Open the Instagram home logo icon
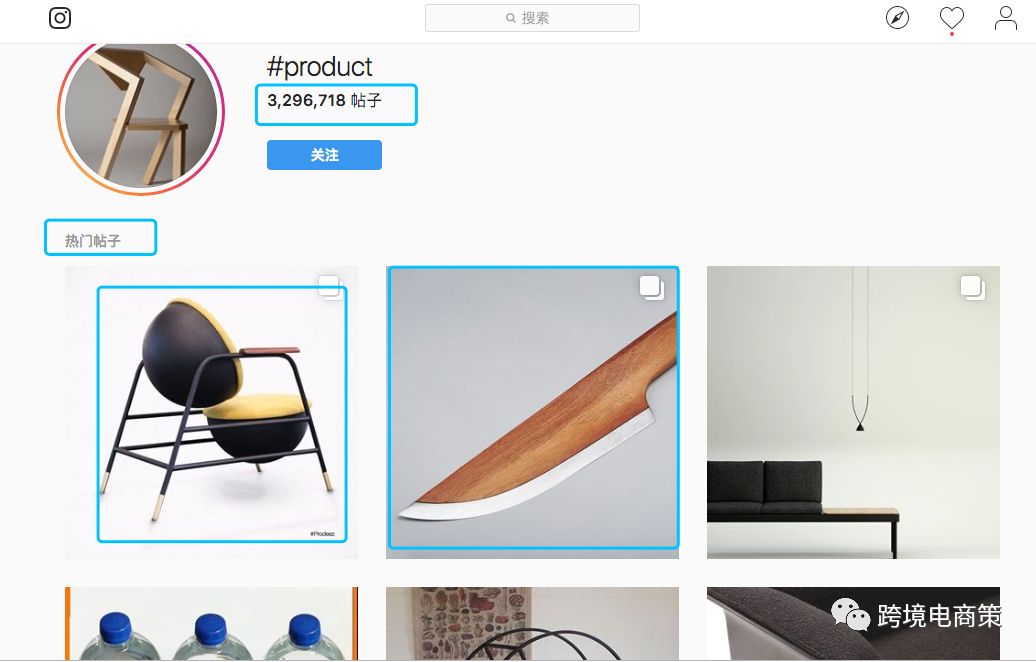The image size is (1036, 662). pyautogui.click(x=60, y=18)
